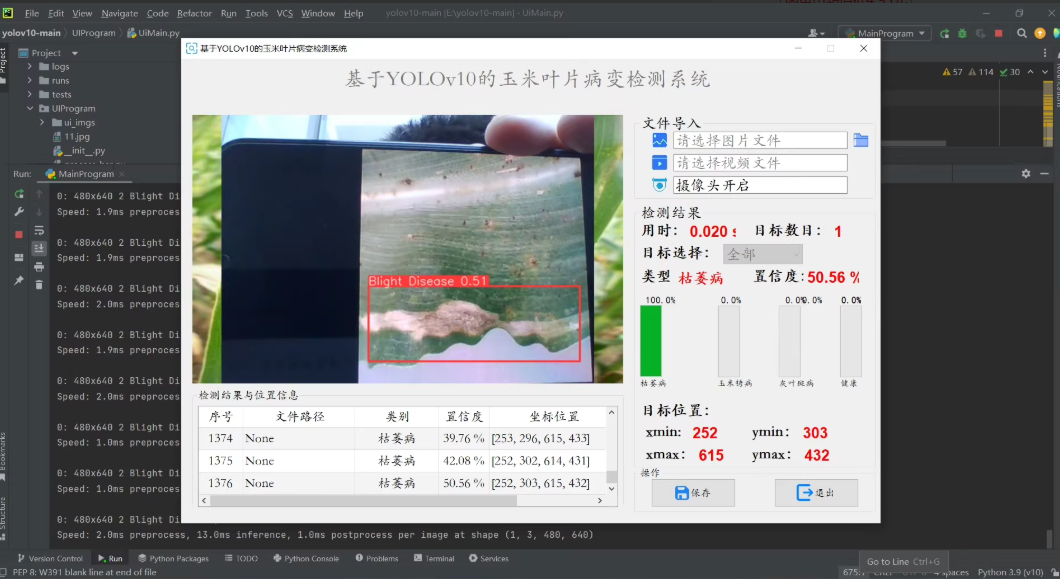1060x579 pixels.
Task: Open the Services tool window
Action: [489, 558]
